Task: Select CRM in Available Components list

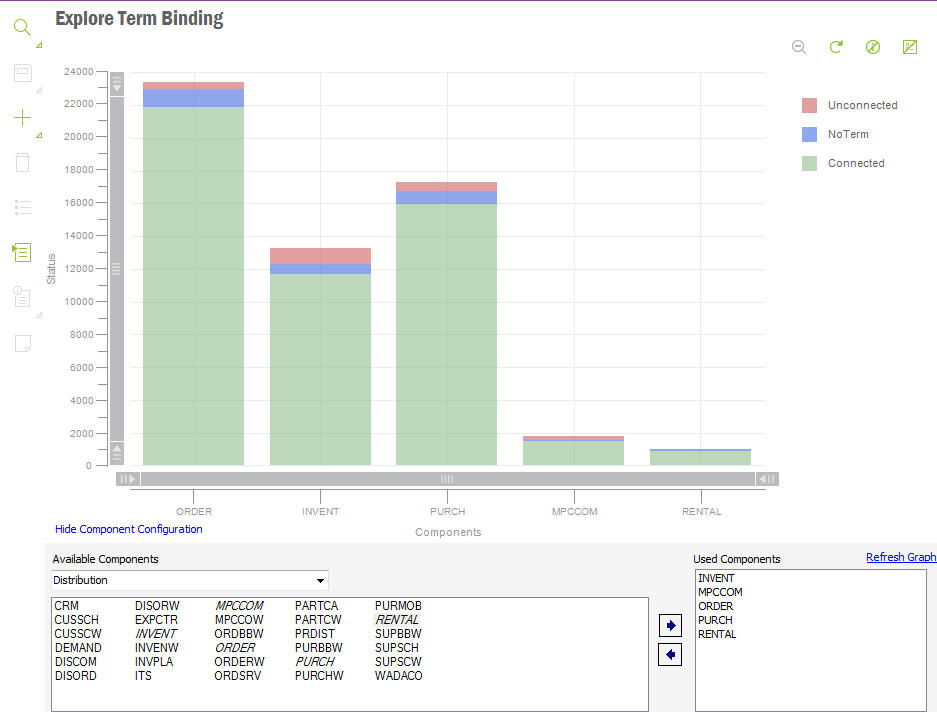Action: 67,606
